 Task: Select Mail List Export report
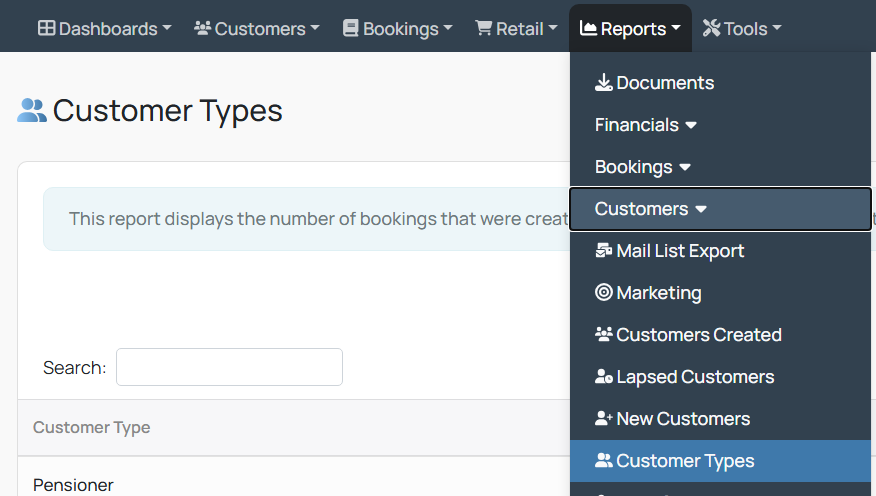point(720,251)
